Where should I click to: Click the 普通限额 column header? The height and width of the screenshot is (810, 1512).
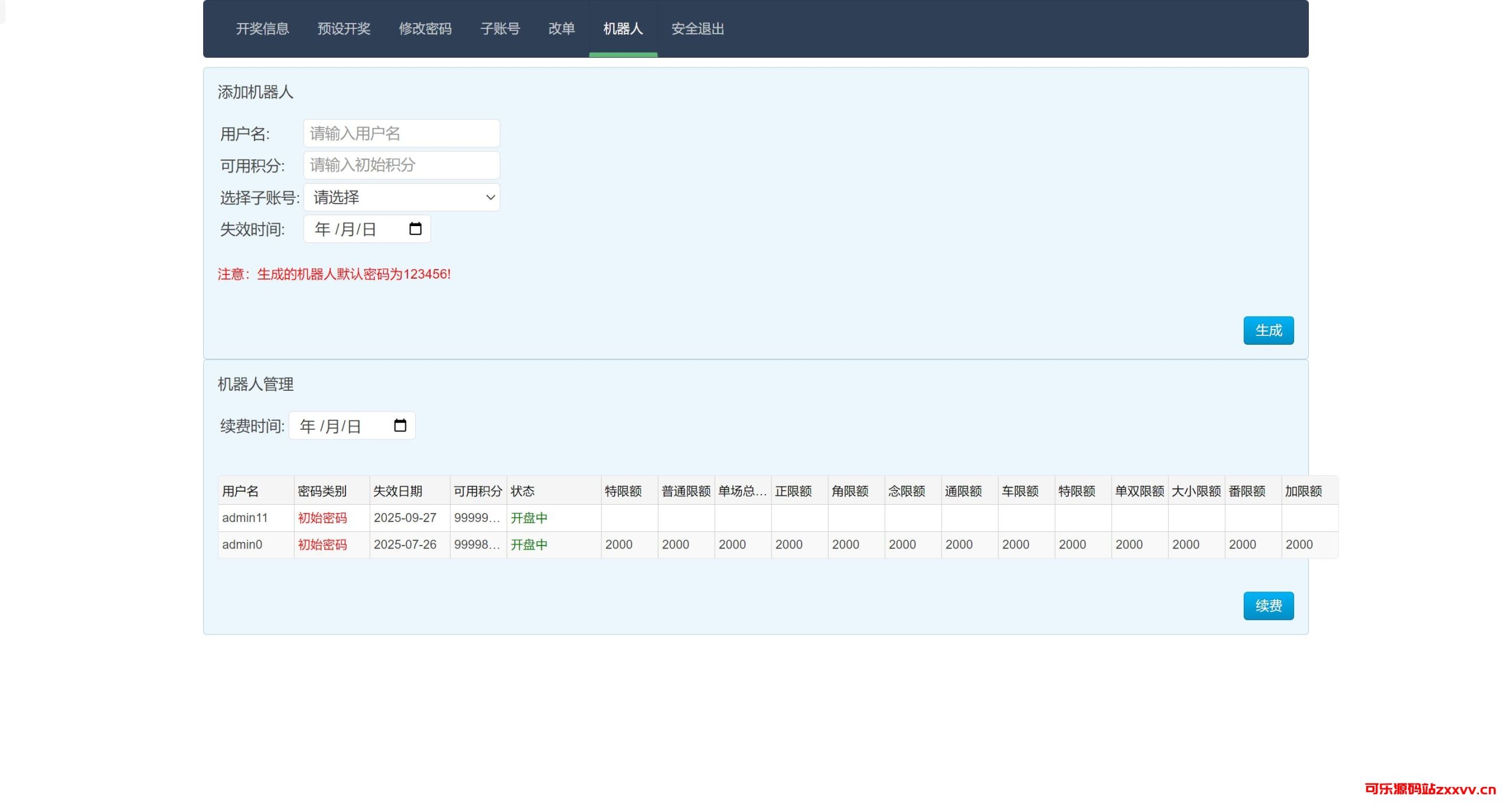[686, 491]
